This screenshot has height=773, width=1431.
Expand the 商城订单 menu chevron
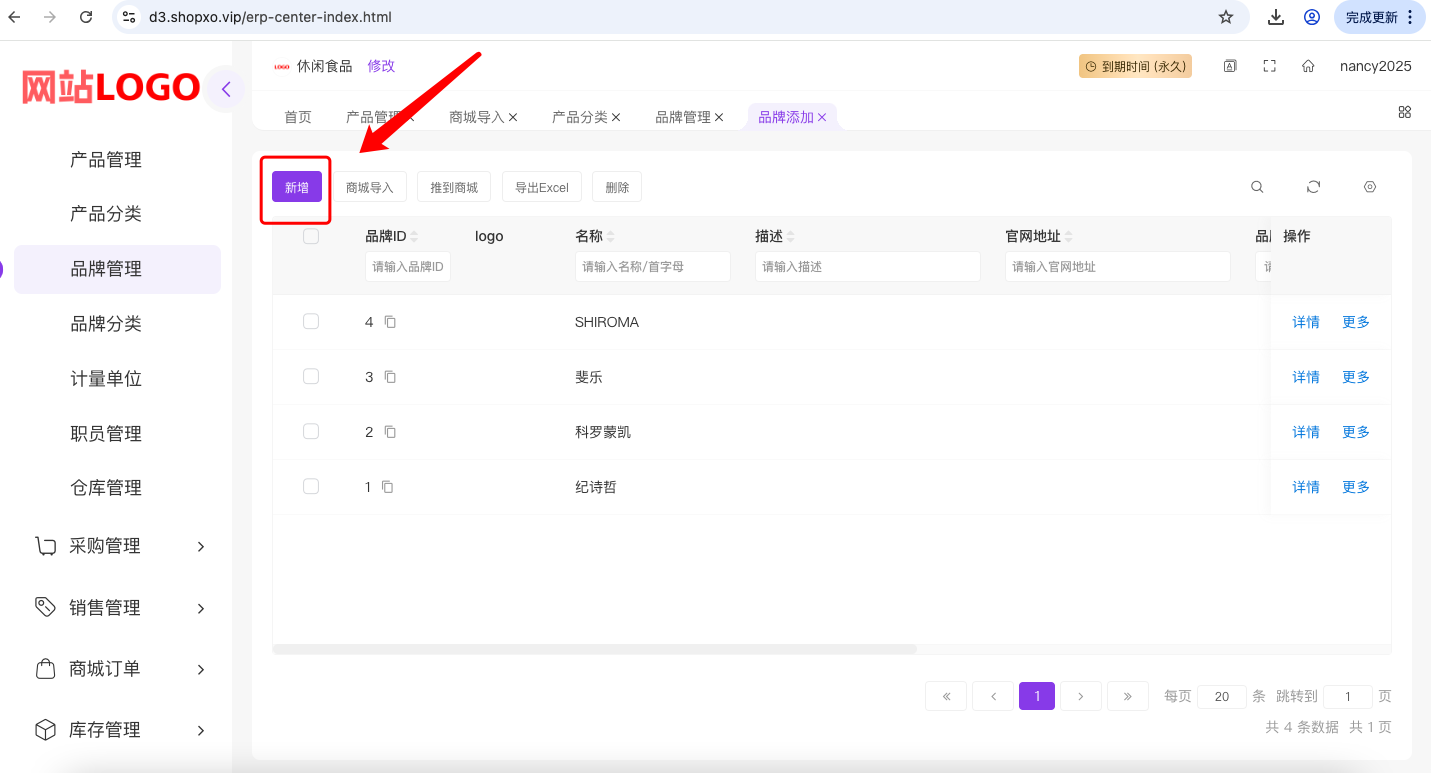(x=201, y=669)
